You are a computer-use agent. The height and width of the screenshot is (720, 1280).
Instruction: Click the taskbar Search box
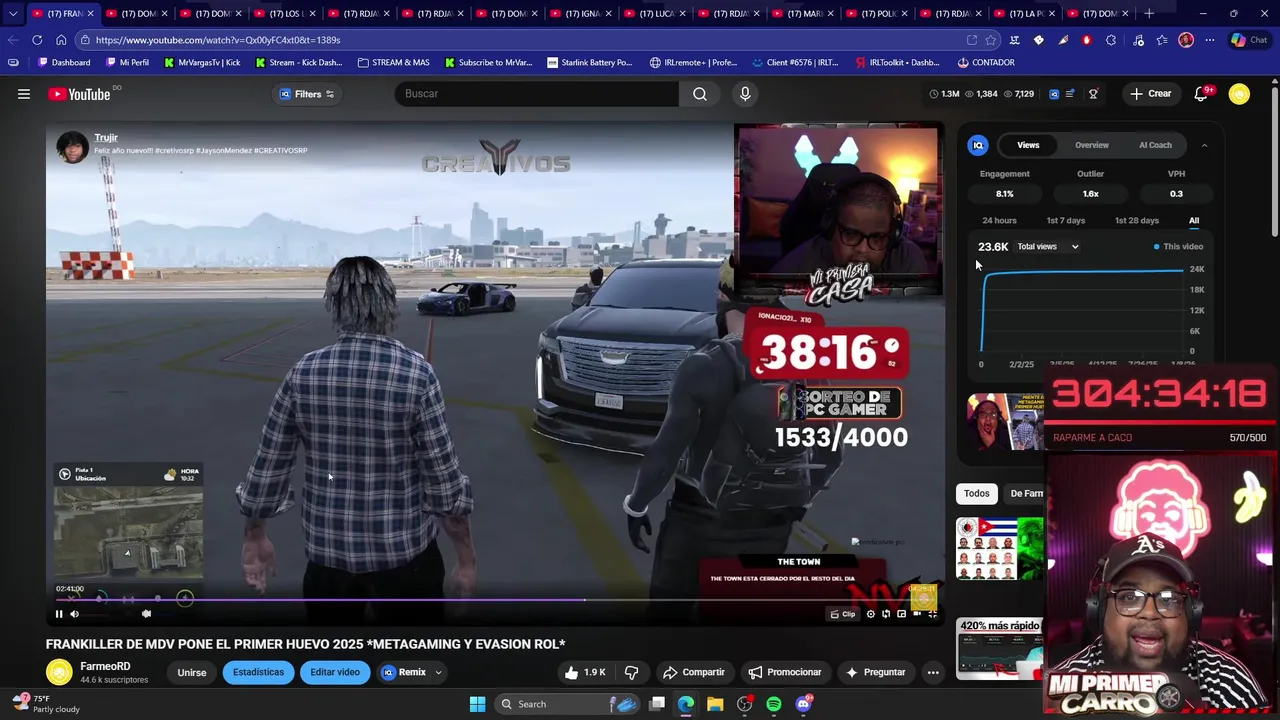567,704
